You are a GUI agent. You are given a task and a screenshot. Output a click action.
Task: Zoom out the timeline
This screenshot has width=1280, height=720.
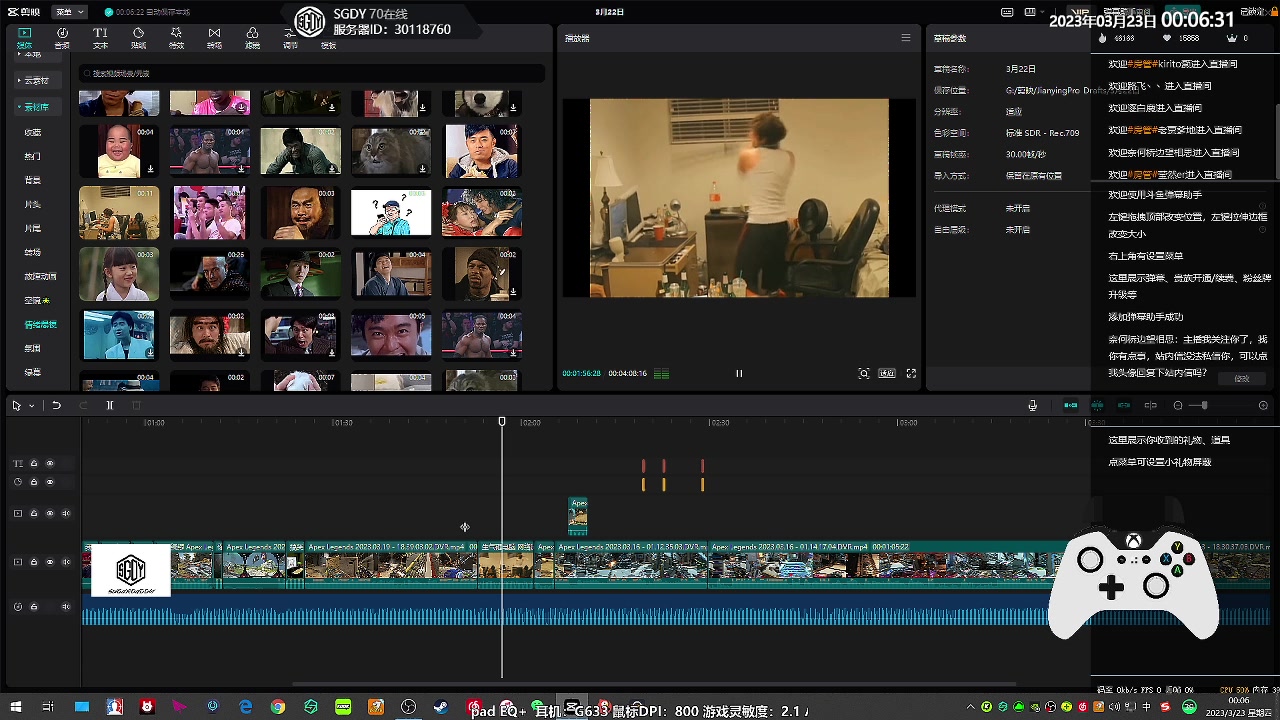[1178, 405]
